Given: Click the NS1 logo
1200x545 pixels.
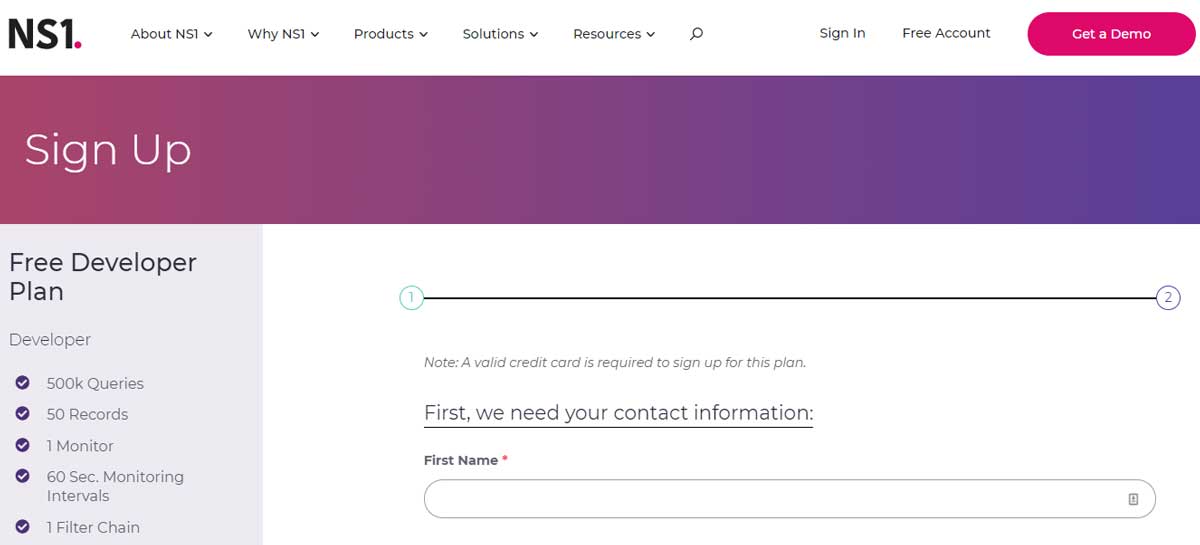Looking at the screenshot, I should click(45, 34).
